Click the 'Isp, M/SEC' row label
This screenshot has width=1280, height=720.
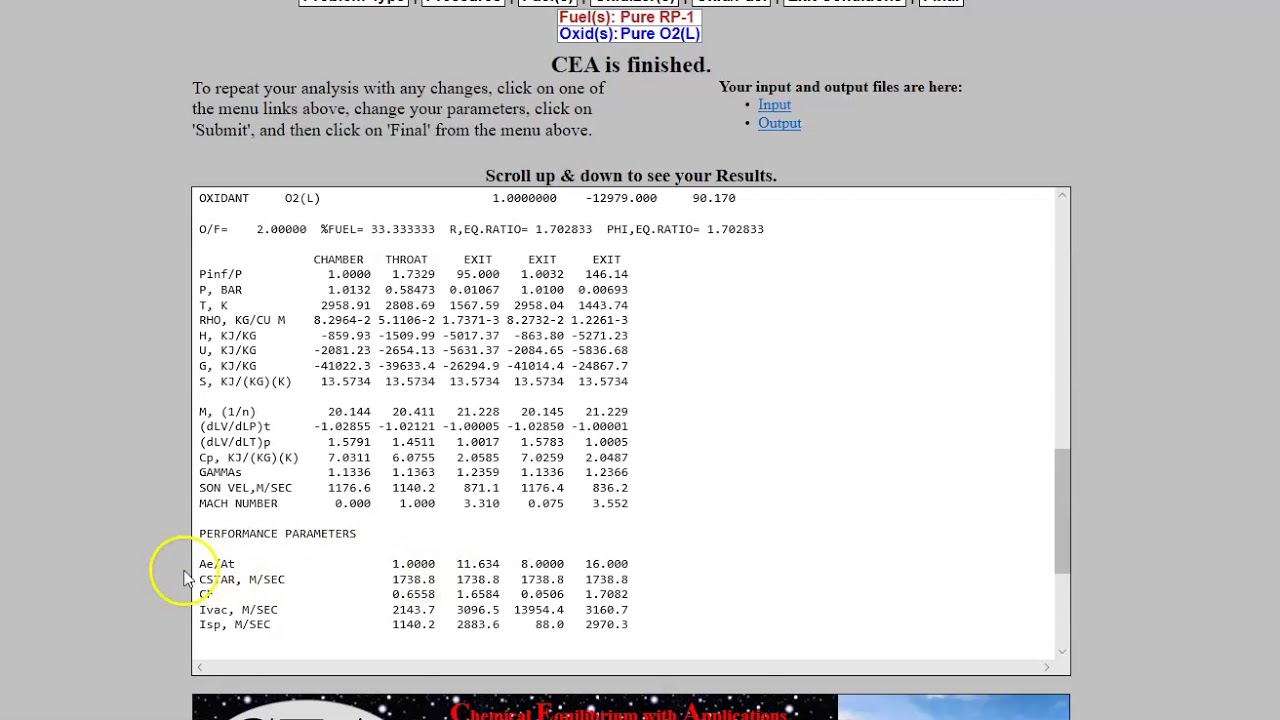click(x=234, y=625)
